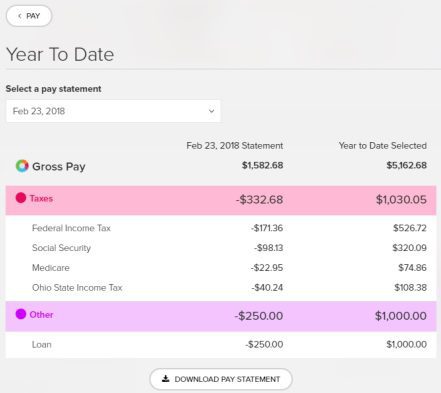The height and width of the screenshot is (393, 441).
Task: Click the Feb 23, 2018 Statement column header
Action: point(235,146)
